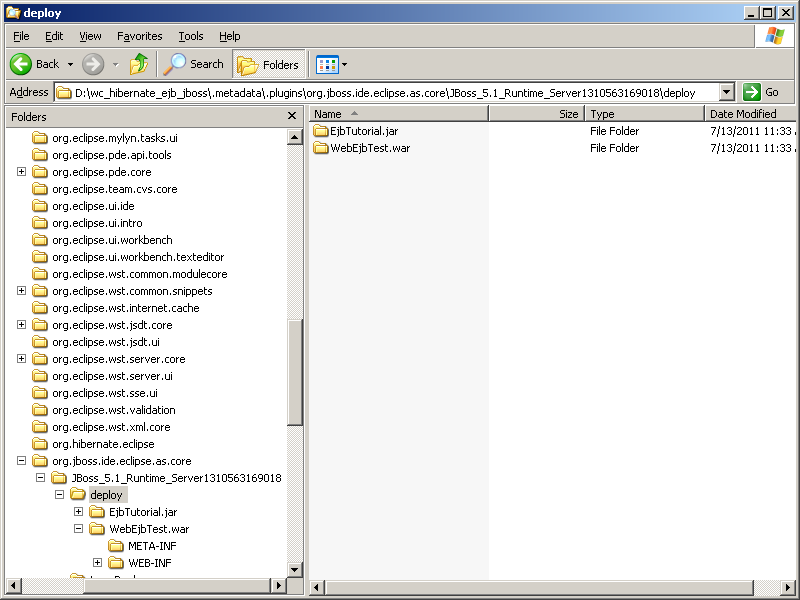Collapse org.jboss.ide.eclipse.as.core tree node
800x600 pixels.
pos(21,461)
